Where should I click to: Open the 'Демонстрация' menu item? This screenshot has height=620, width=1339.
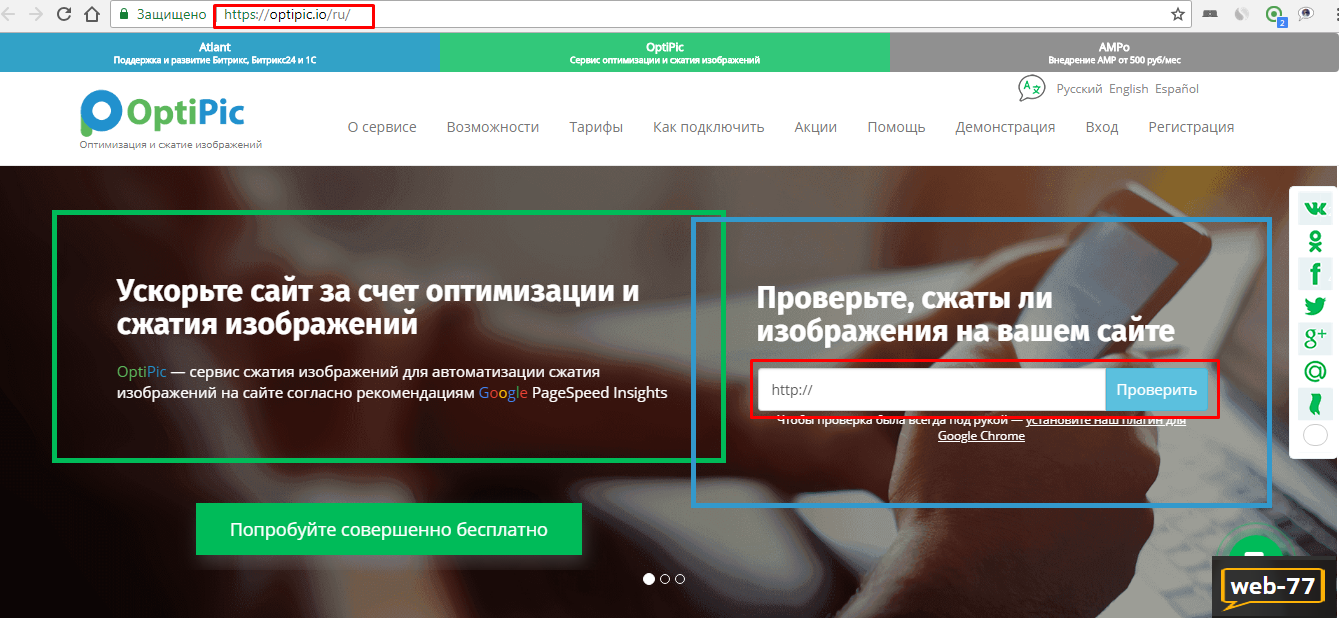tap(1005, 127)
